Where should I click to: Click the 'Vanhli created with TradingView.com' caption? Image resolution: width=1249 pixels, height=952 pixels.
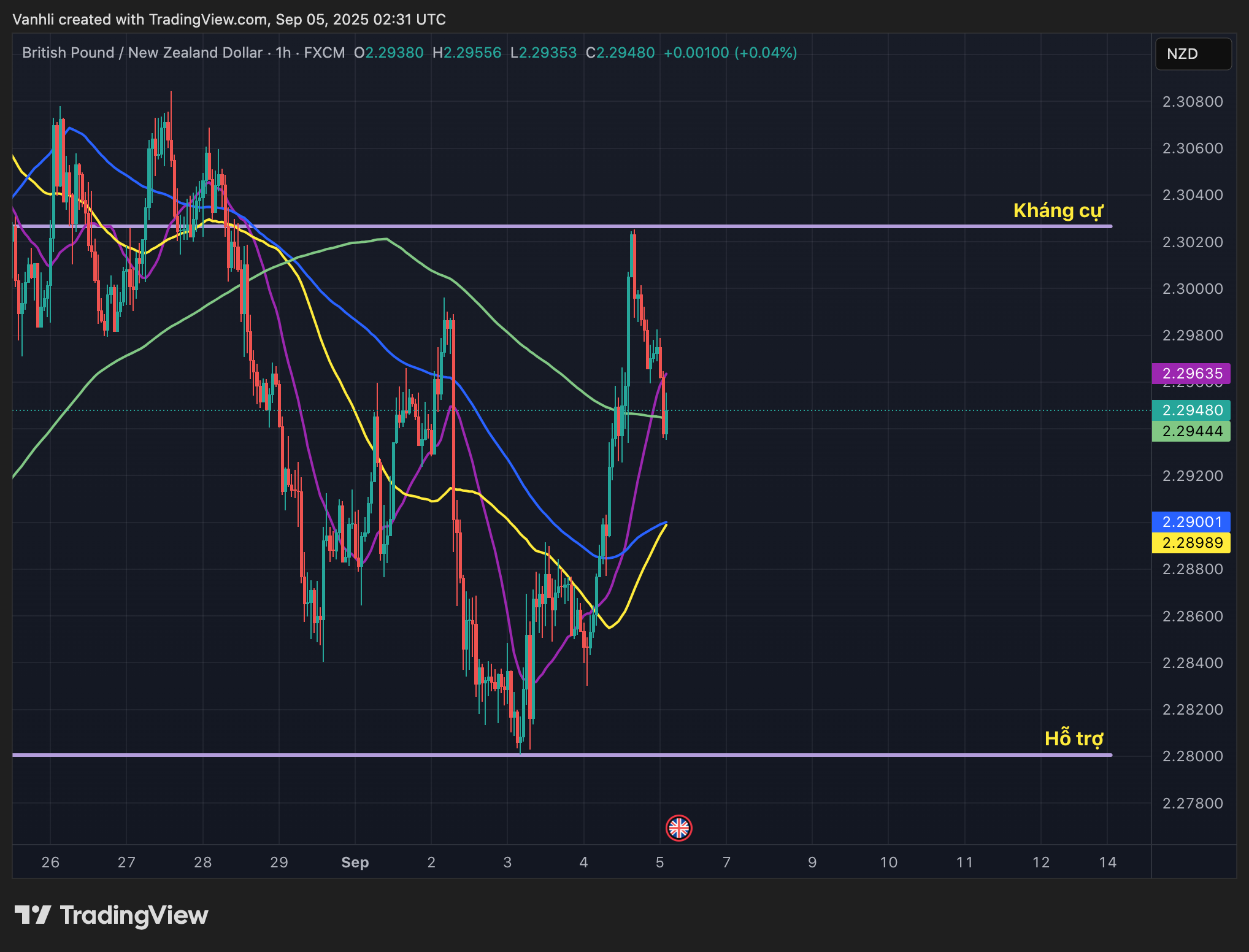140,20
